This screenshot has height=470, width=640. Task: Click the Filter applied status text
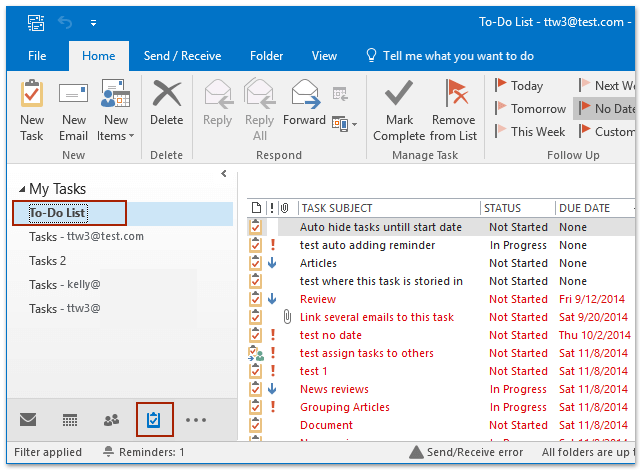[x=48, y=452]
